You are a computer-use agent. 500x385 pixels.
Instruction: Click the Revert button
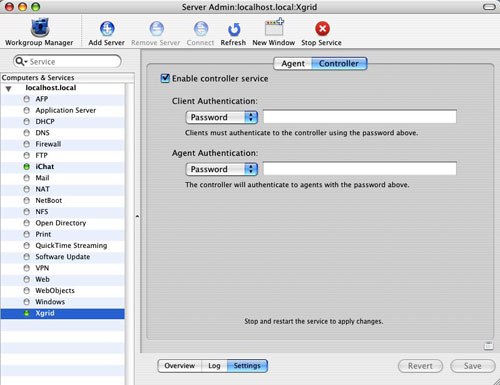420,366
